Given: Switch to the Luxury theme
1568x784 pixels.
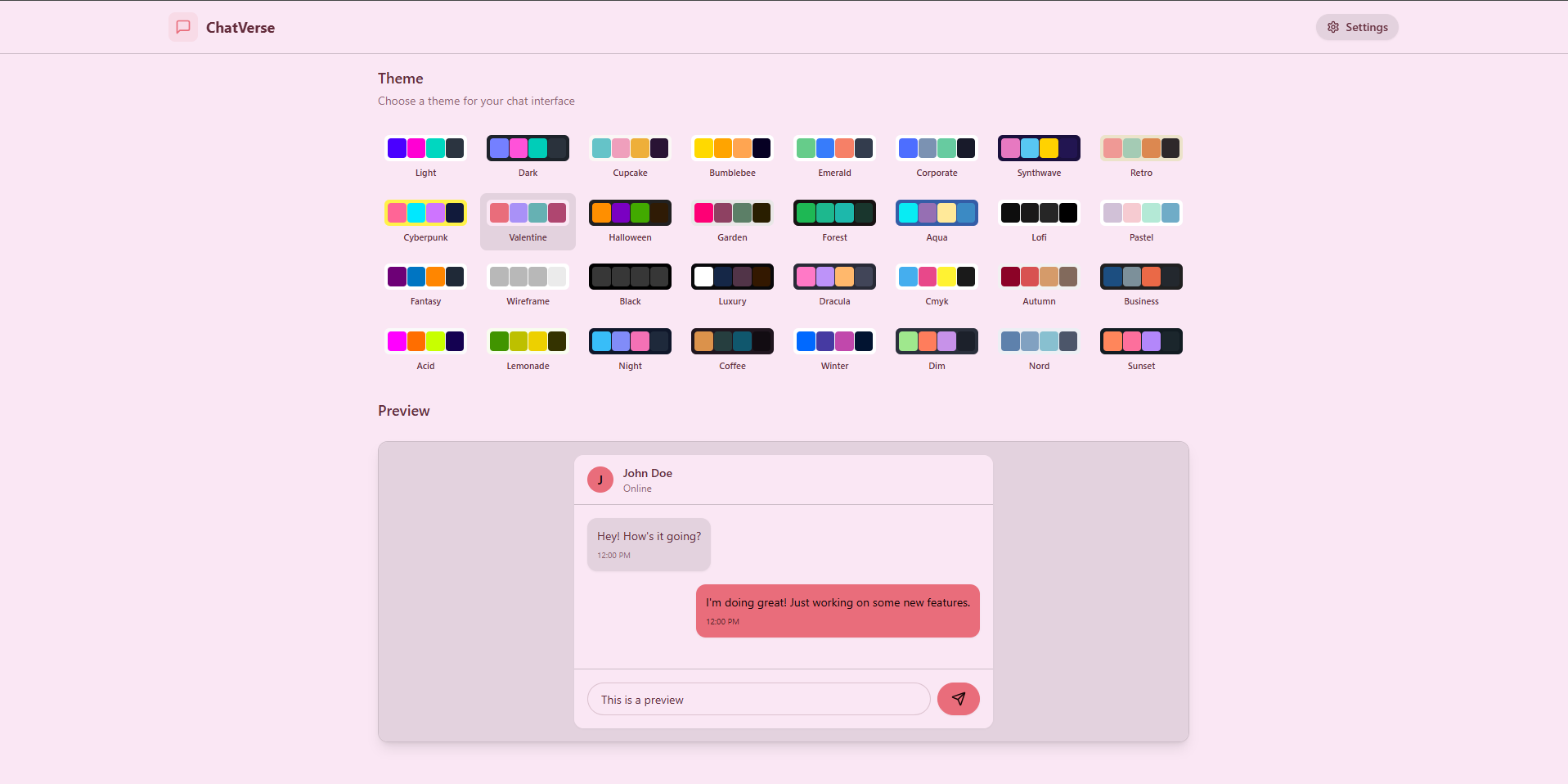Looking at the screenshot, I should coord(732,286).
